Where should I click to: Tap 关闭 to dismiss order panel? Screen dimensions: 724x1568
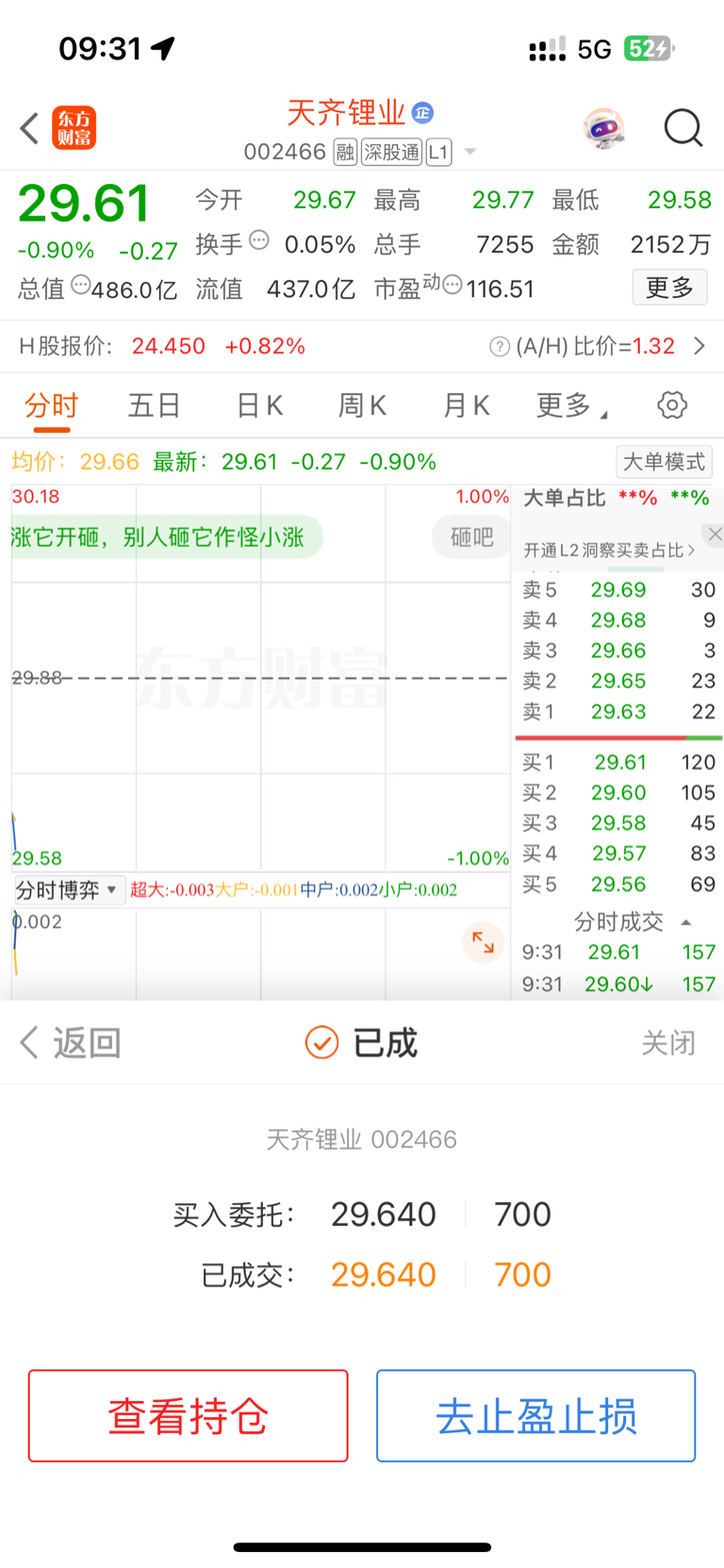[668, 1043]
